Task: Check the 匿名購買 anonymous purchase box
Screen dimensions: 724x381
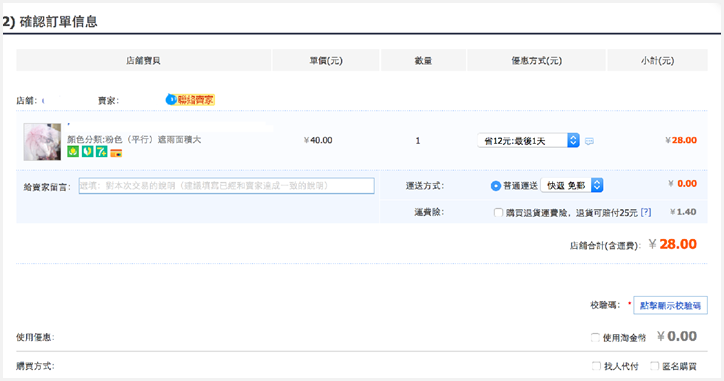Action: [654, 366]
